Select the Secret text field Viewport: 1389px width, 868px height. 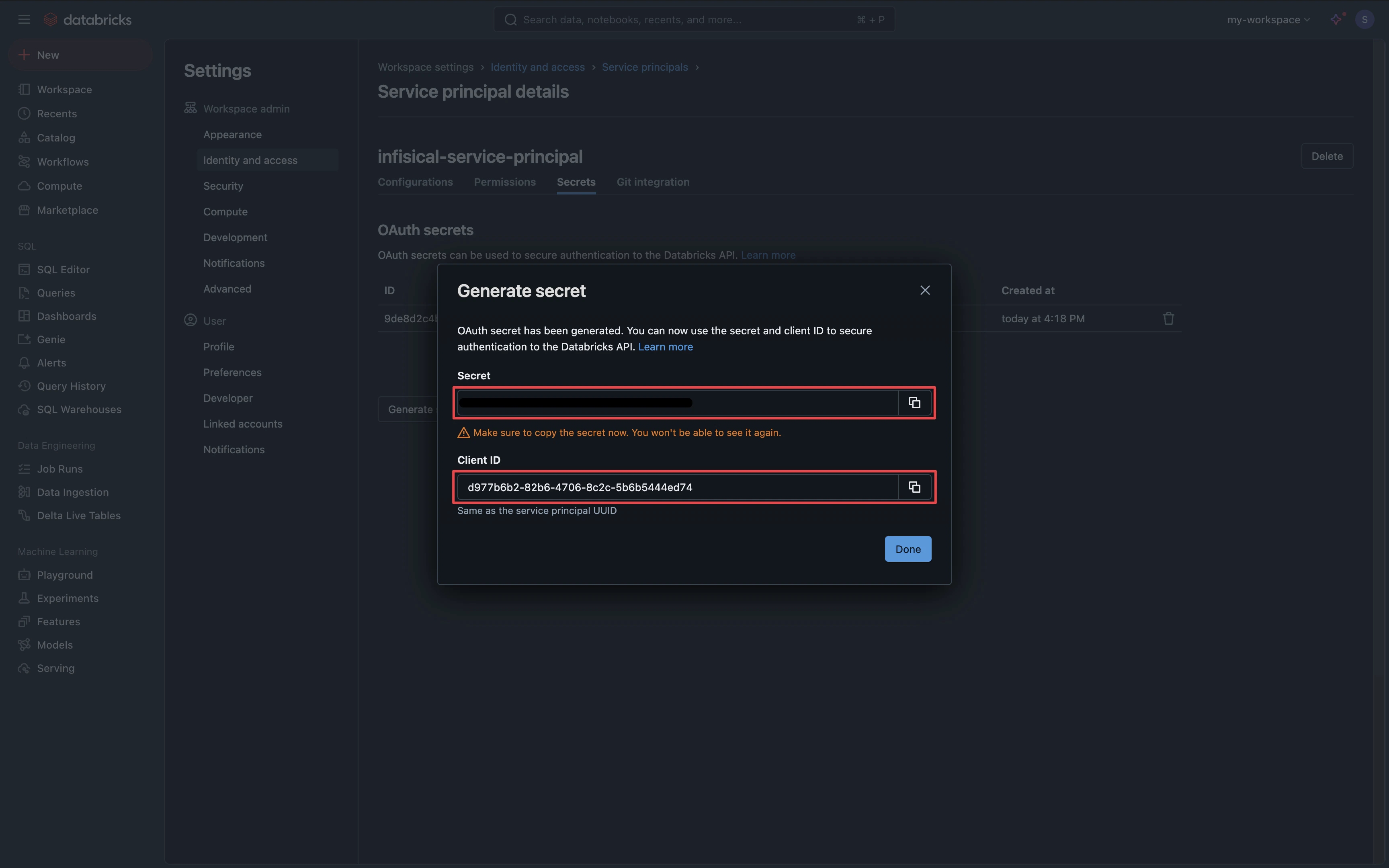[x=678, y=403]
